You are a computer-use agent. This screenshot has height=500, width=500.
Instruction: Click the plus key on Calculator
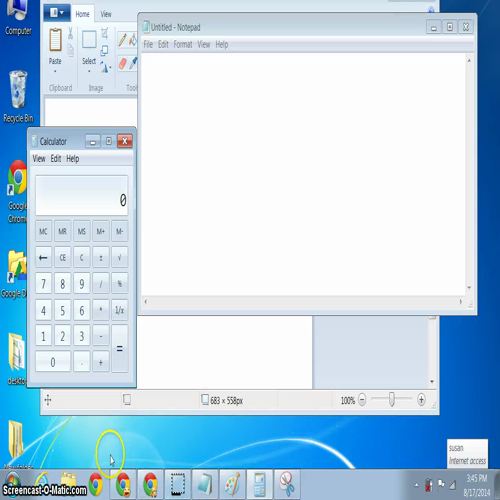(101, 362)
